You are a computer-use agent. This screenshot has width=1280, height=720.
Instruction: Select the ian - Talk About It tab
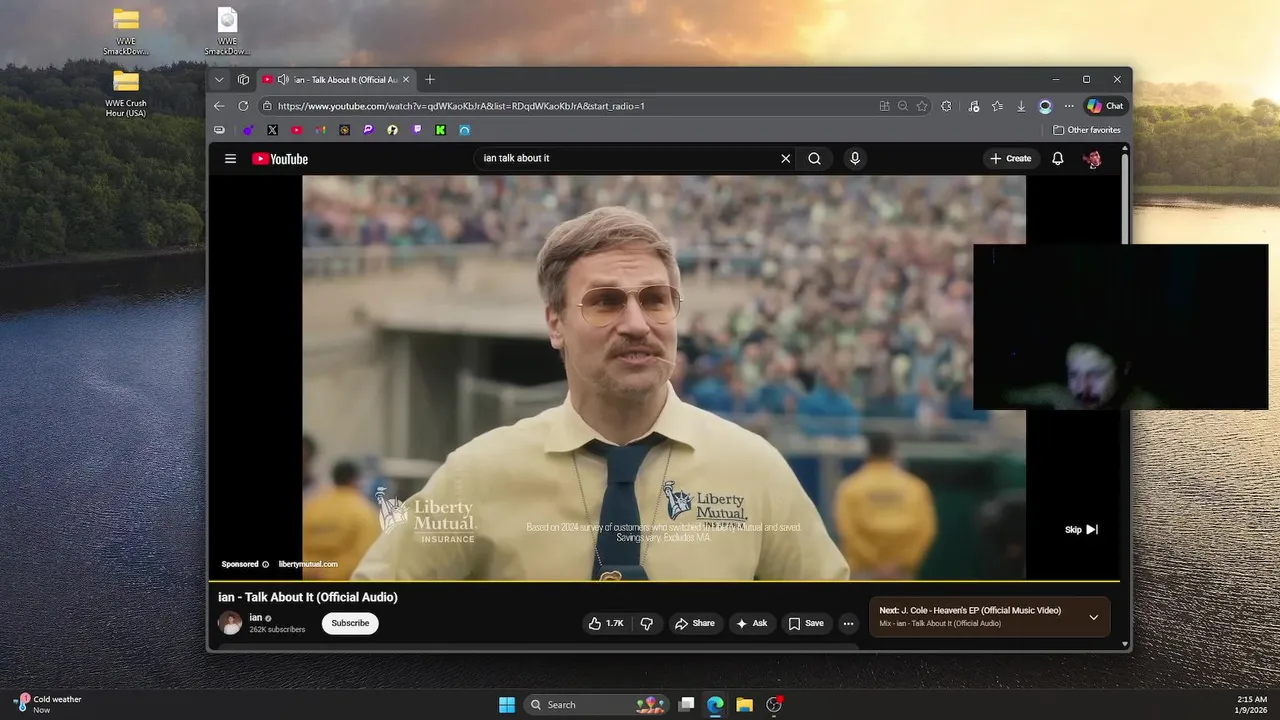[x=336, y=80]
